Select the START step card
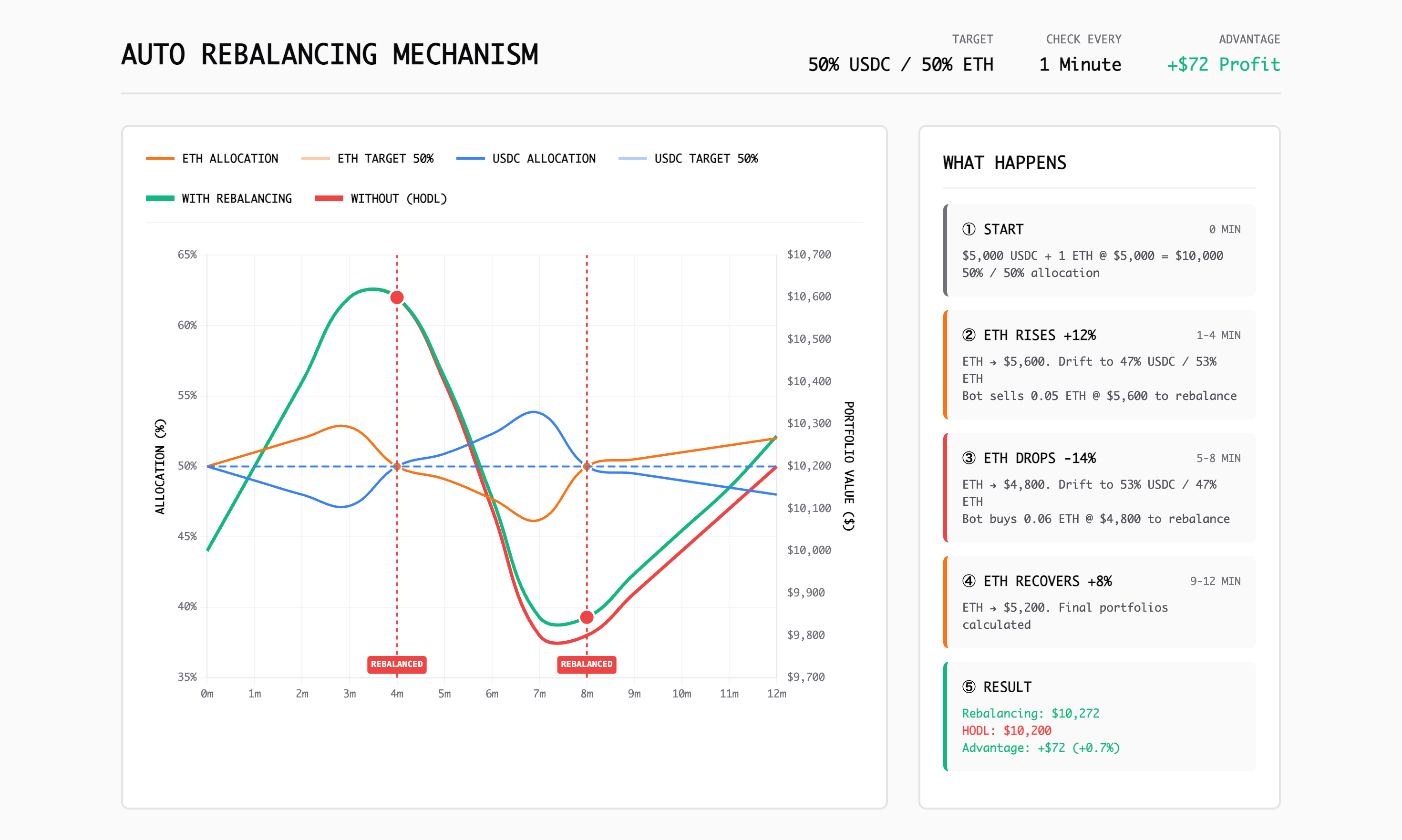Screen dimensions: 1402x840 1100,250
